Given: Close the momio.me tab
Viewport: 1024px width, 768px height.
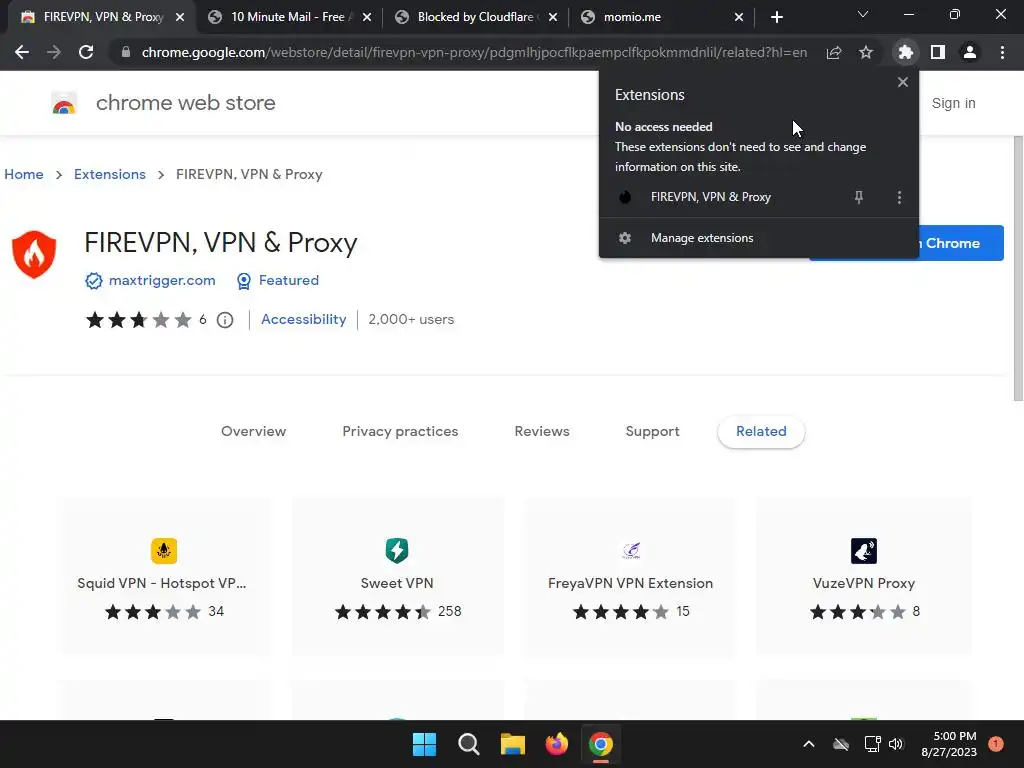Looking at the screenshot, I should tap(739, 17).
